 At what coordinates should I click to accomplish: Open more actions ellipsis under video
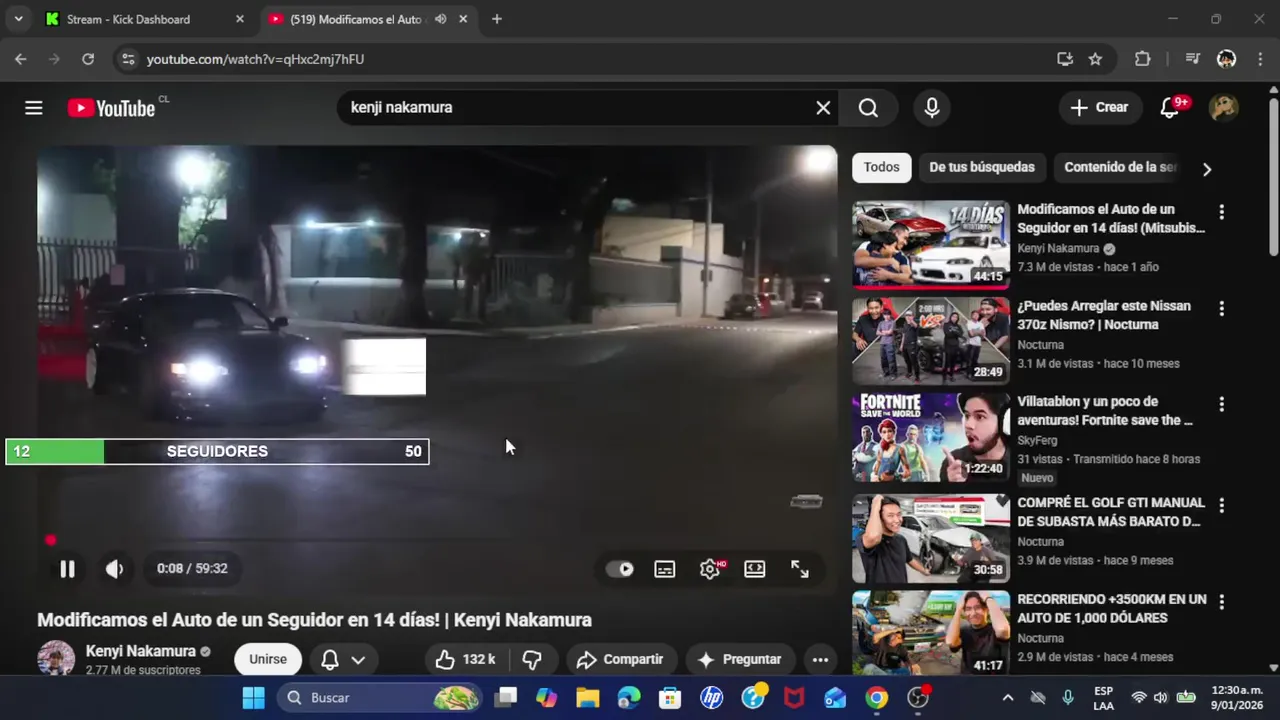(x=820, y=659)
